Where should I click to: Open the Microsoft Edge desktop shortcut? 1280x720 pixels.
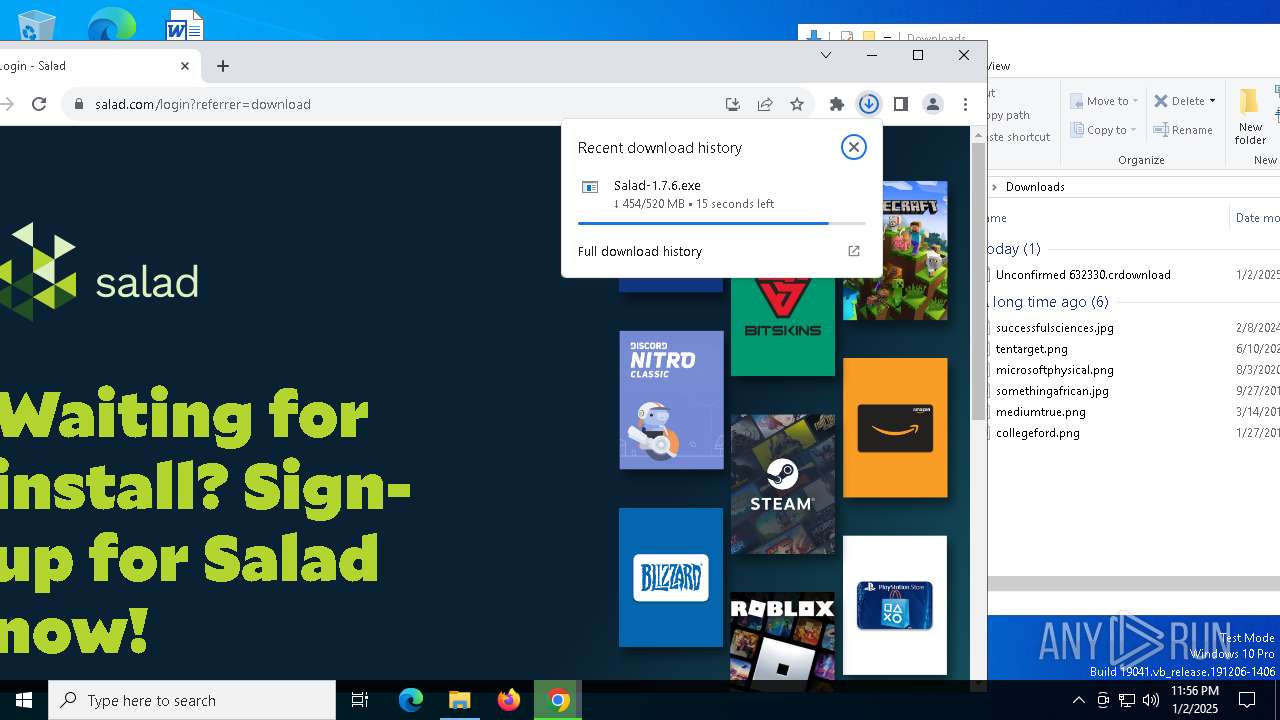click(111, 24)
